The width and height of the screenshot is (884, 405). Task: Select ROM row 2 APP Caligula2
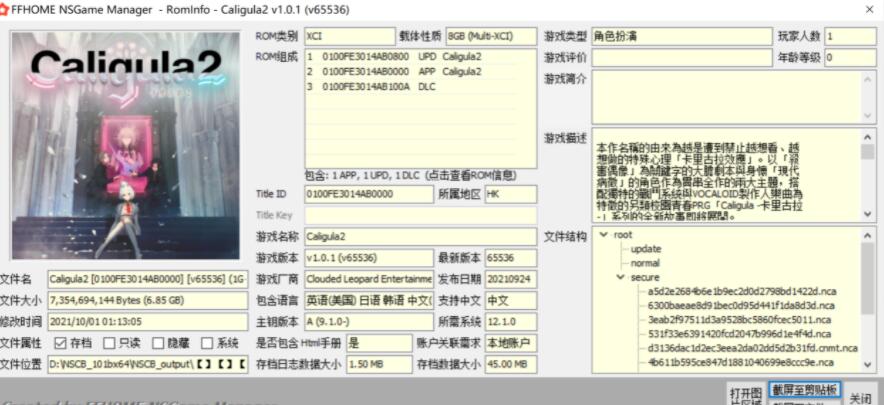420,72
